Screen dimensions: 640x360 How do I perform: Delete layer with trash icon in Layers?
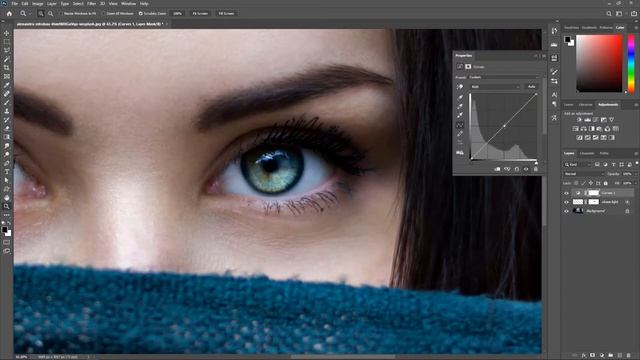click(x=629, y=356)
